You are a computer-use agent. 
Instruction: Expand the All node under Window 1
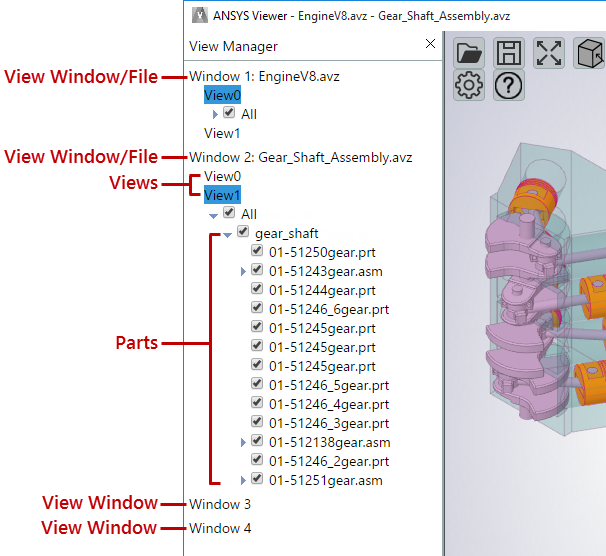215,114
